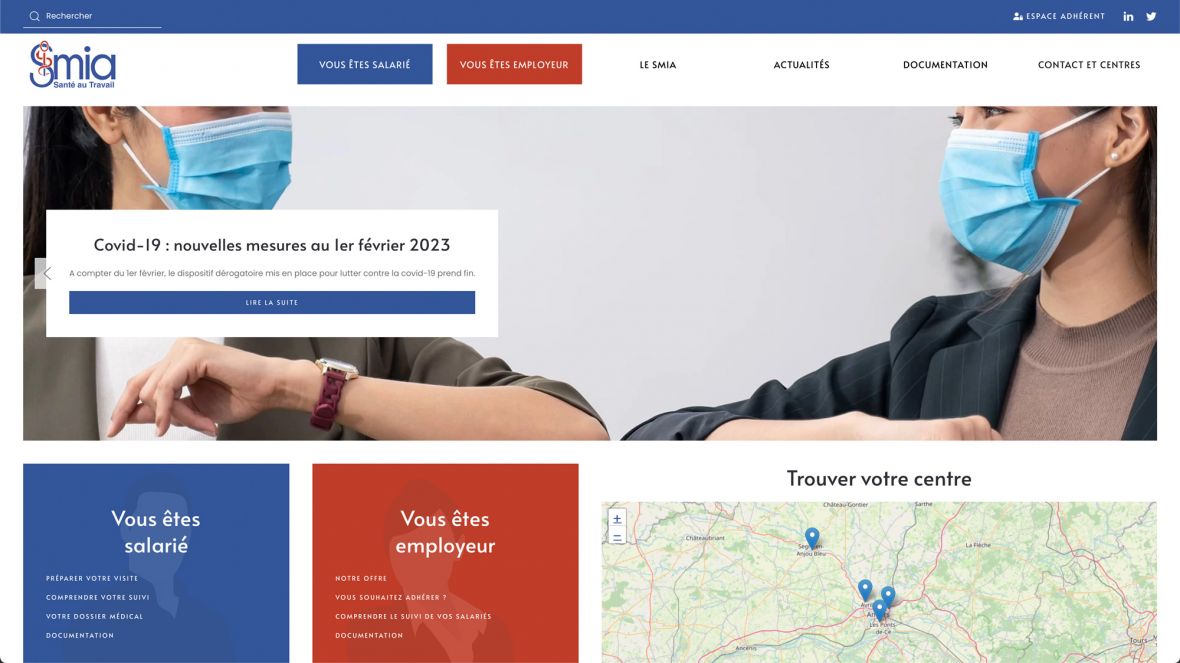1180x663 pixels.
Task: Click the Lire la suite button
Action: [x=272, y=303]
